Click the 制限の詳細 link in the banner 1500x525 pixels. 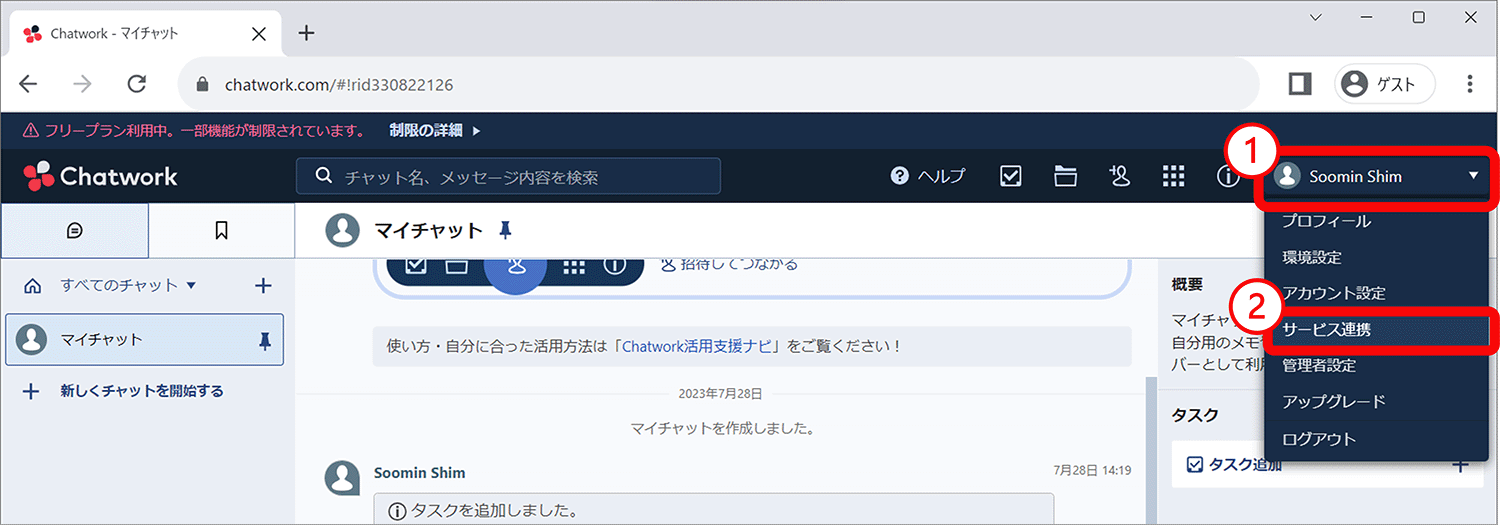(x=435, y=130)
